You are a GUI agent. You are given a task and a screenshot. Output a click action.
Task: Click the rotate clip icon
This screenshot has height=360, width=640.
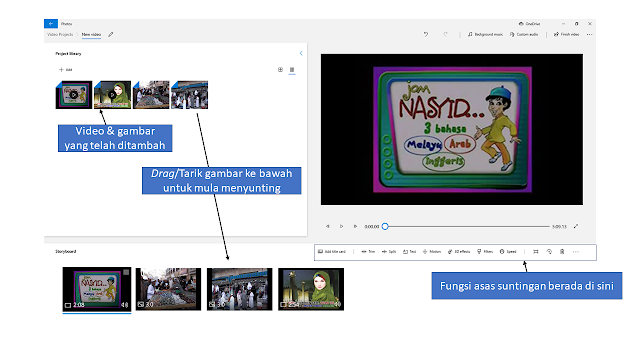pos(549,252)
